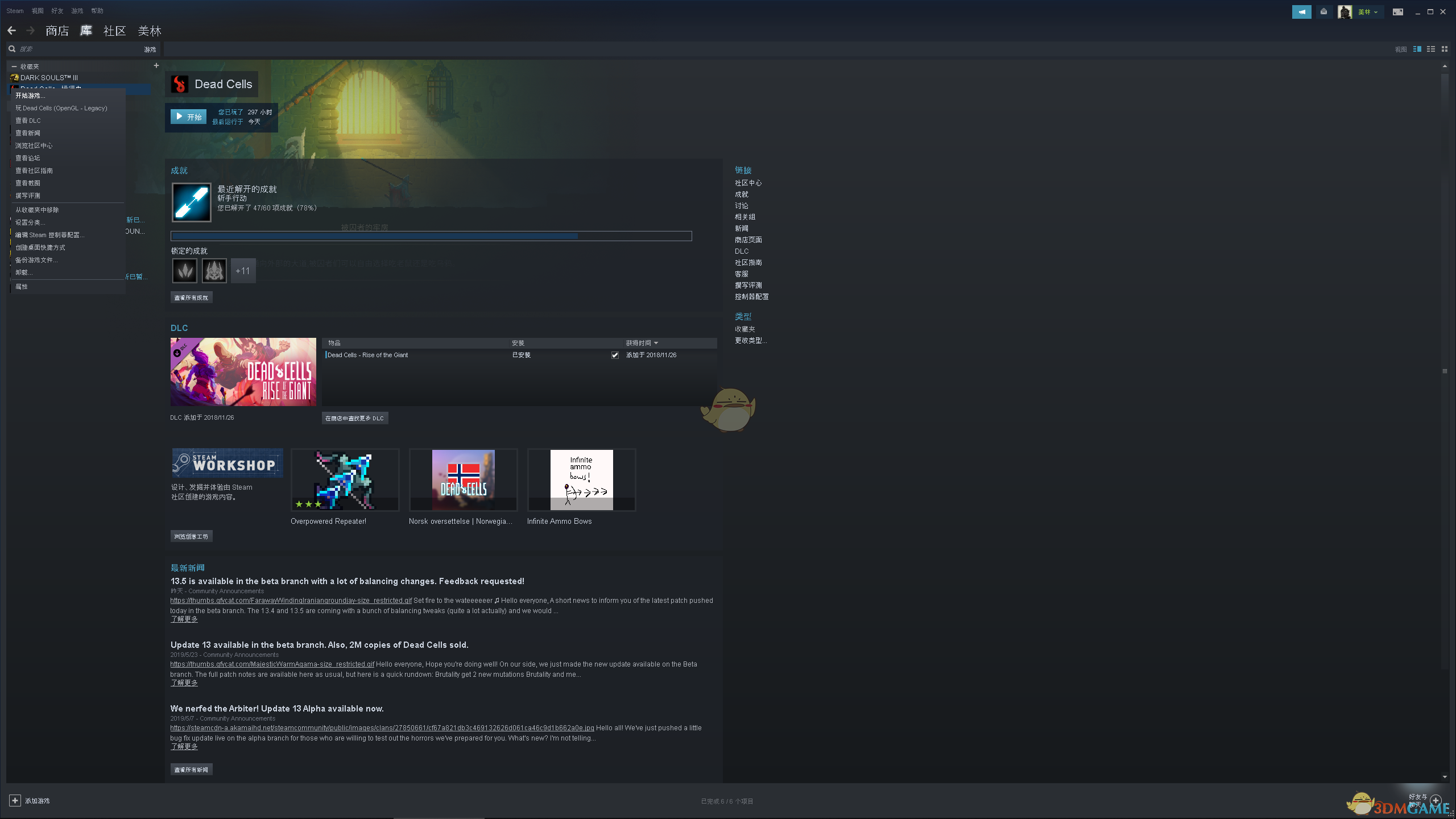The image size is (1456, 819).
Task: Click the add game plus icon
Action: click(x=15, y=801)
